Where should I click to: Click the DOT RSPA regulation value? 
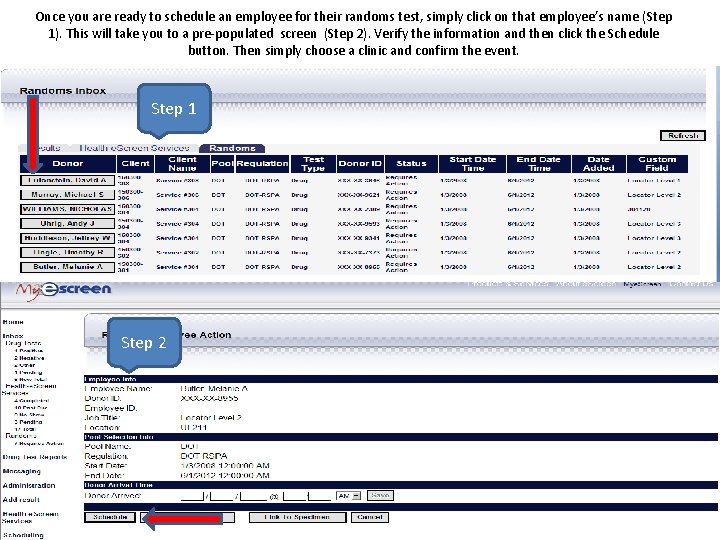pos(204,456)
